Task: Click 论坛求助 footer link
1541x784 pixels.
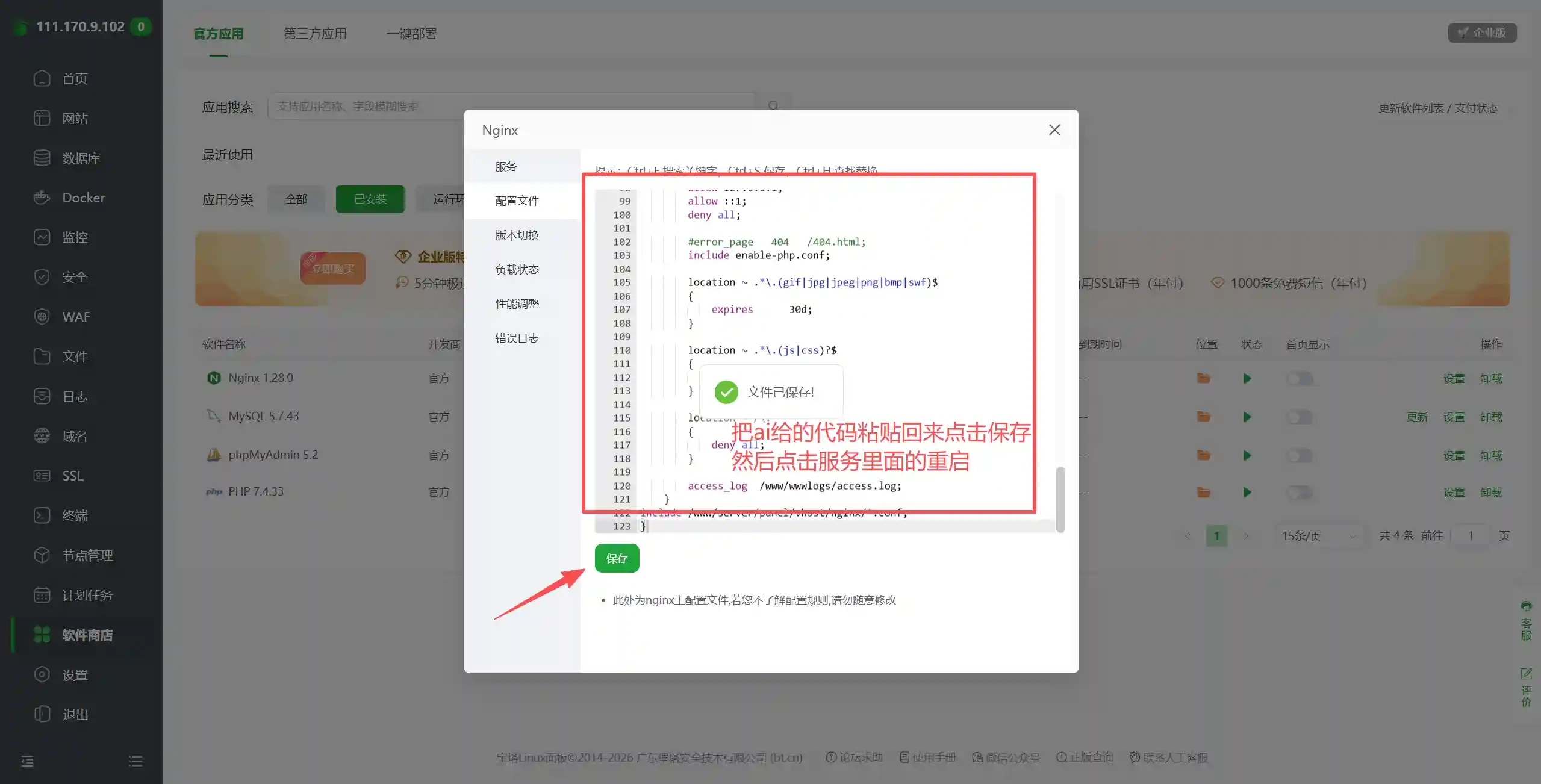Action: point(853,758)
